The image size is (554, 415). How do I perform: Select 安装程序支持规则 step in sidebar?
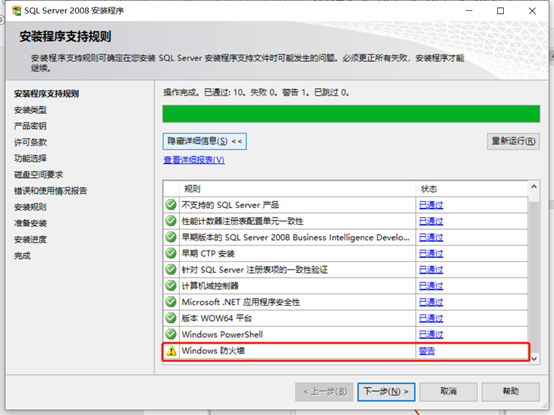[46, 94]
